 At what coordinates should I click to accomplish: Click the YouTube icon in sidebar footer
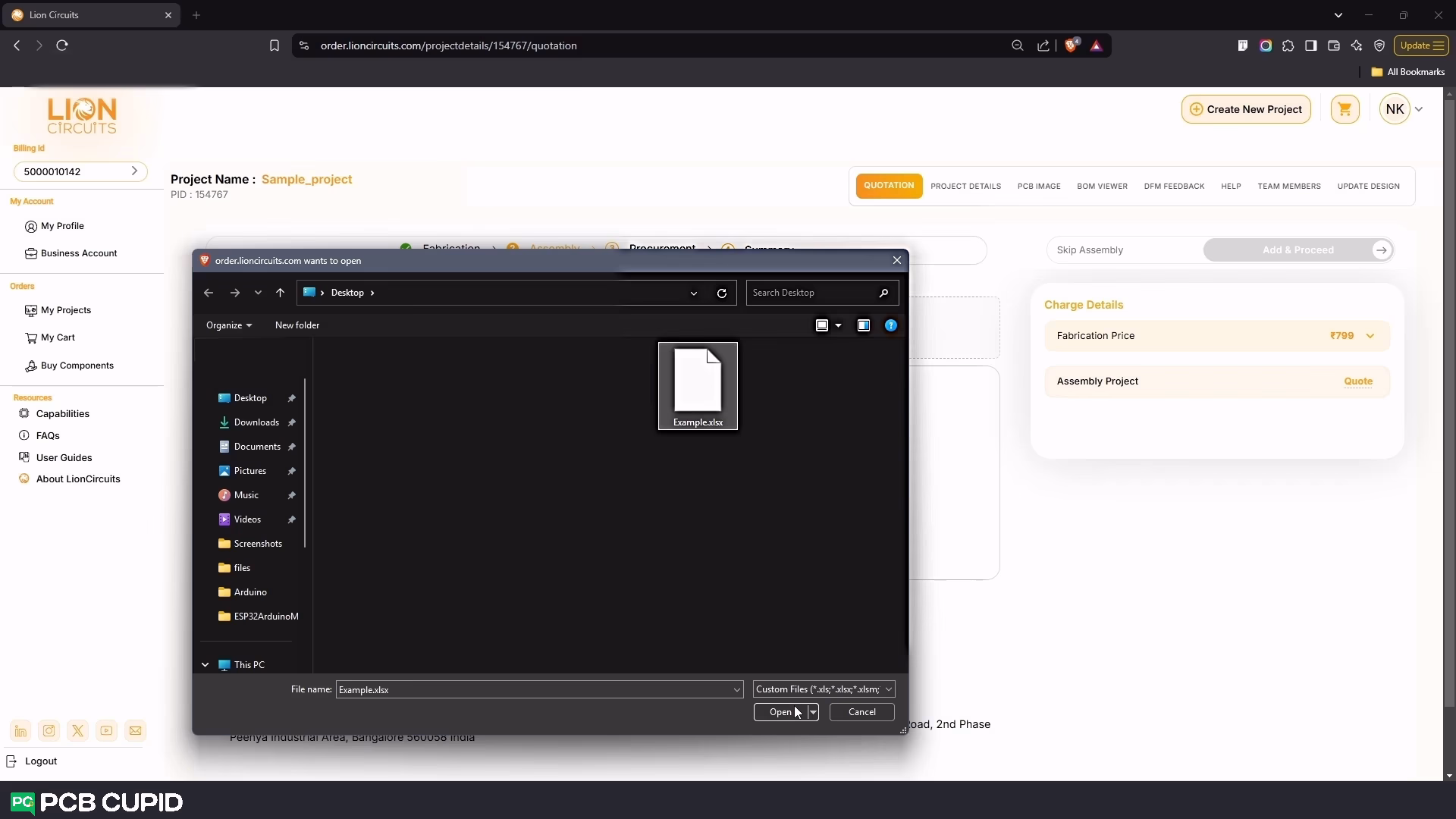point(107,731)
